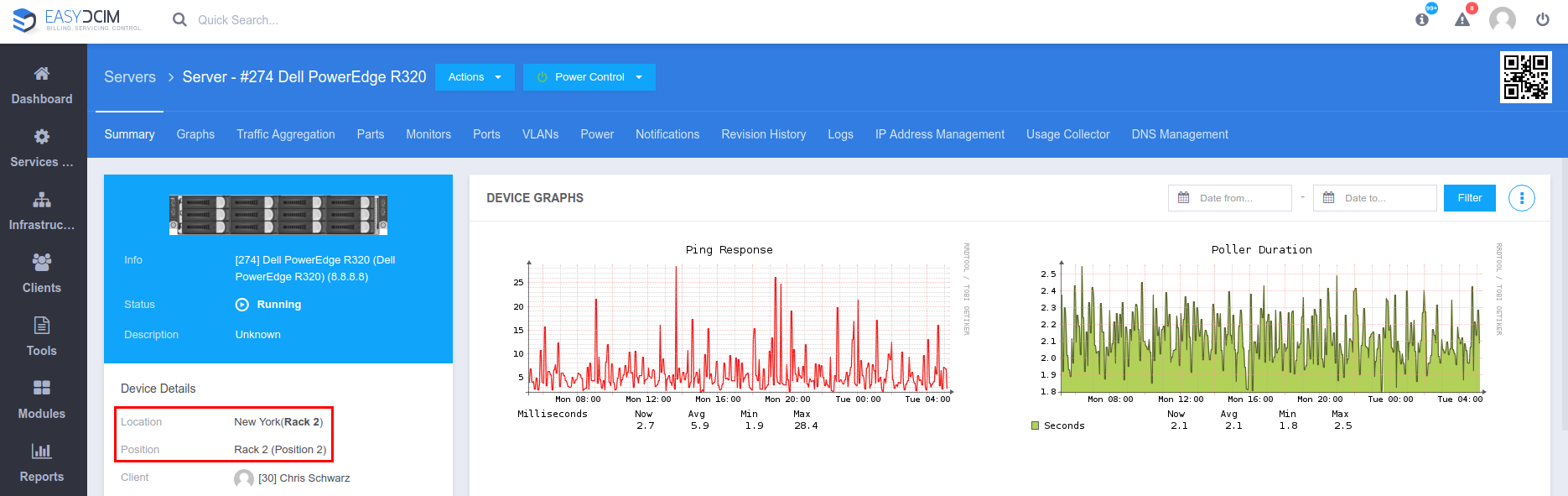Click the Quick Search magnifier icon
Viewport: 1568px width, 496px height.
coord(179,19)
